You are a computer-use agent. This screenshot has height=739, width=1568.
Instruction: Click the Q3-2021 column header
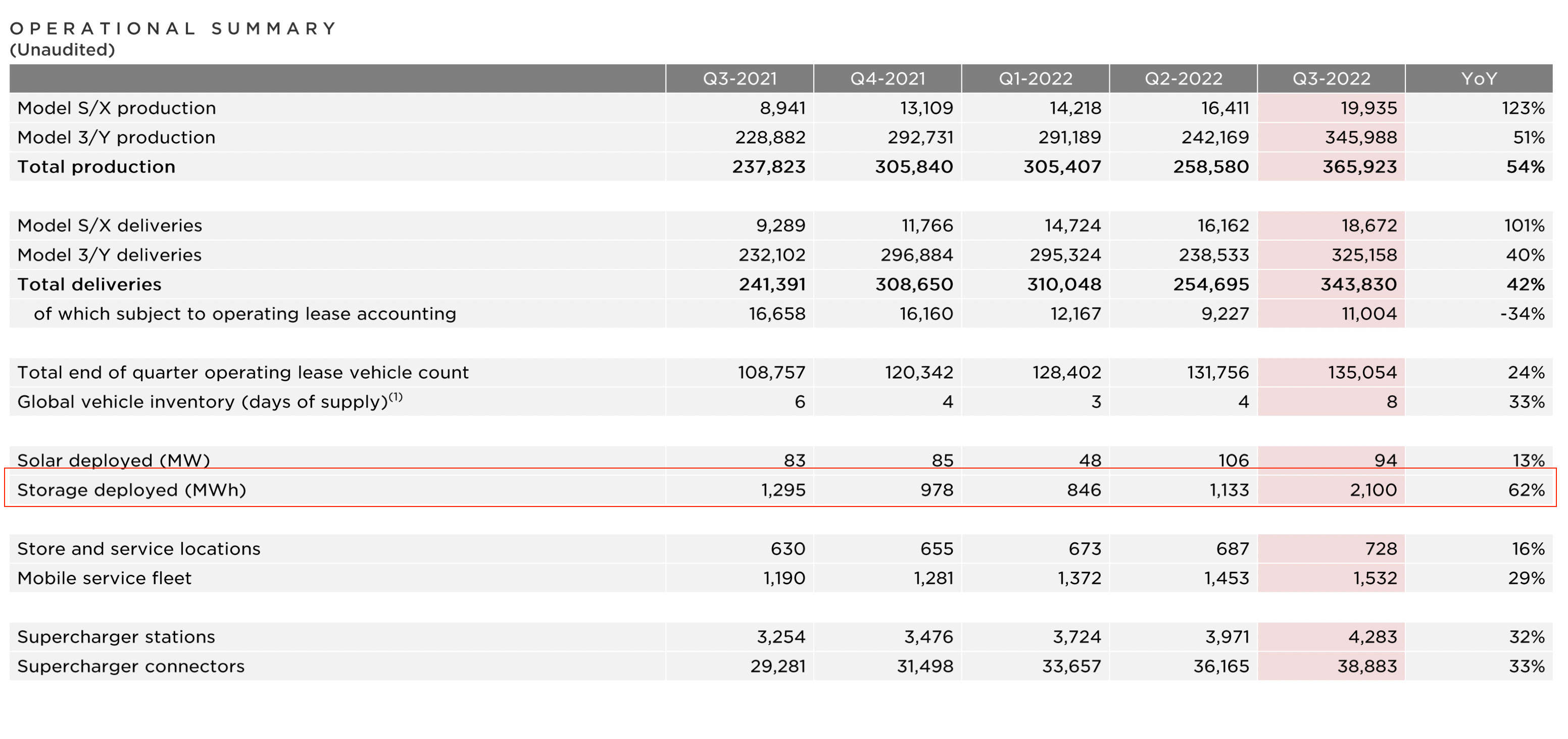pos(740,78)
